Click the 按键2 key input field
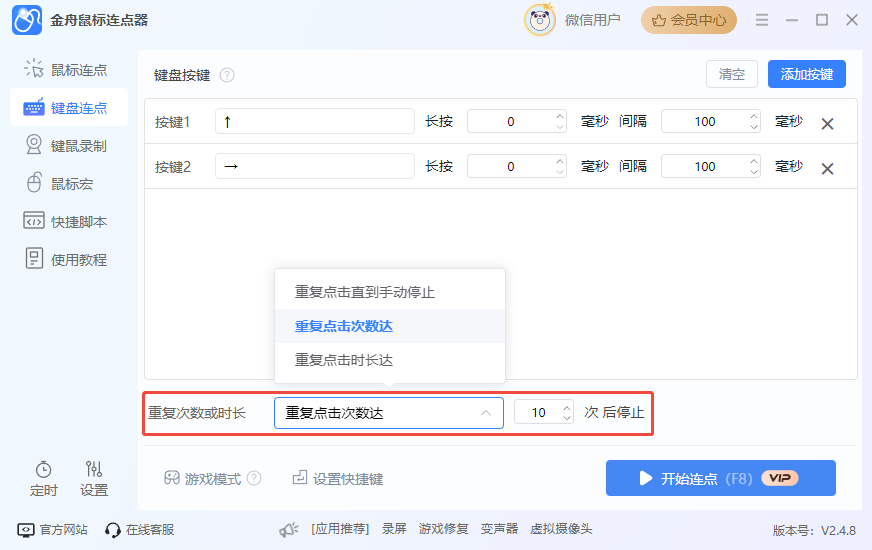The width and height of the screenshot is (872, 550). (x=315, y=166)
